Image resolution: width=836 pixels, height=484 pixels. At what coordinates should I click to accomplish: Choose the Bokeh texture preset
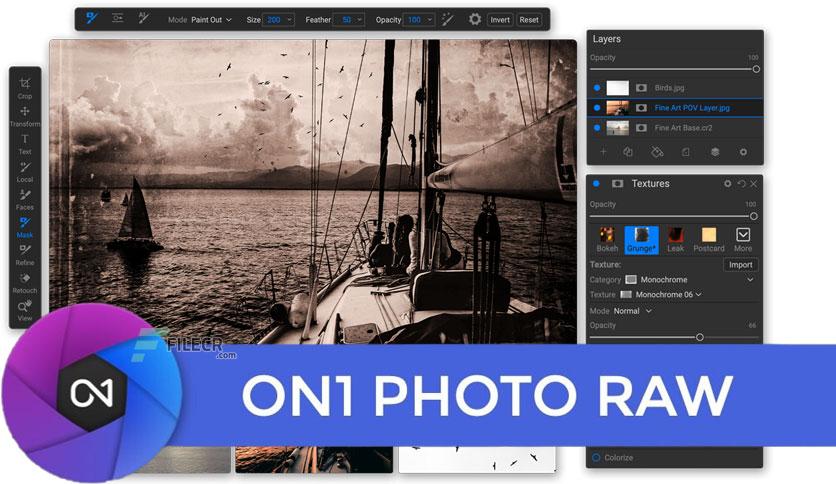607,239
